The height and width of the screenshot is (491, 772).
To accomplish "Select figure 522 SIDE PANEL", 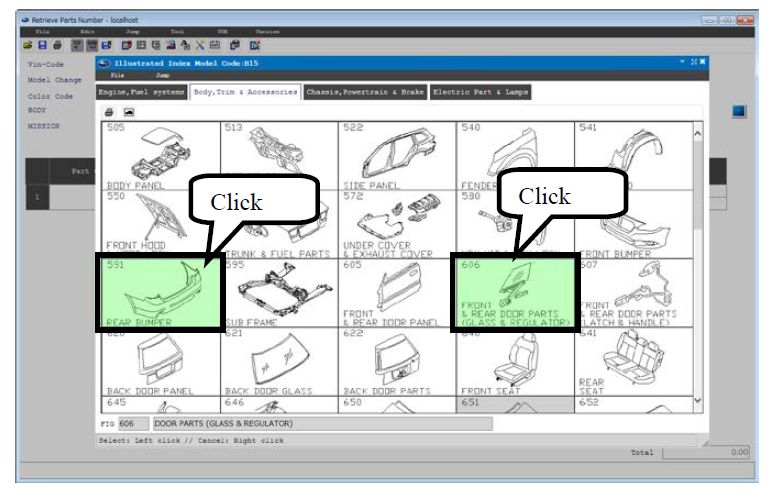I will coord(397,156).
